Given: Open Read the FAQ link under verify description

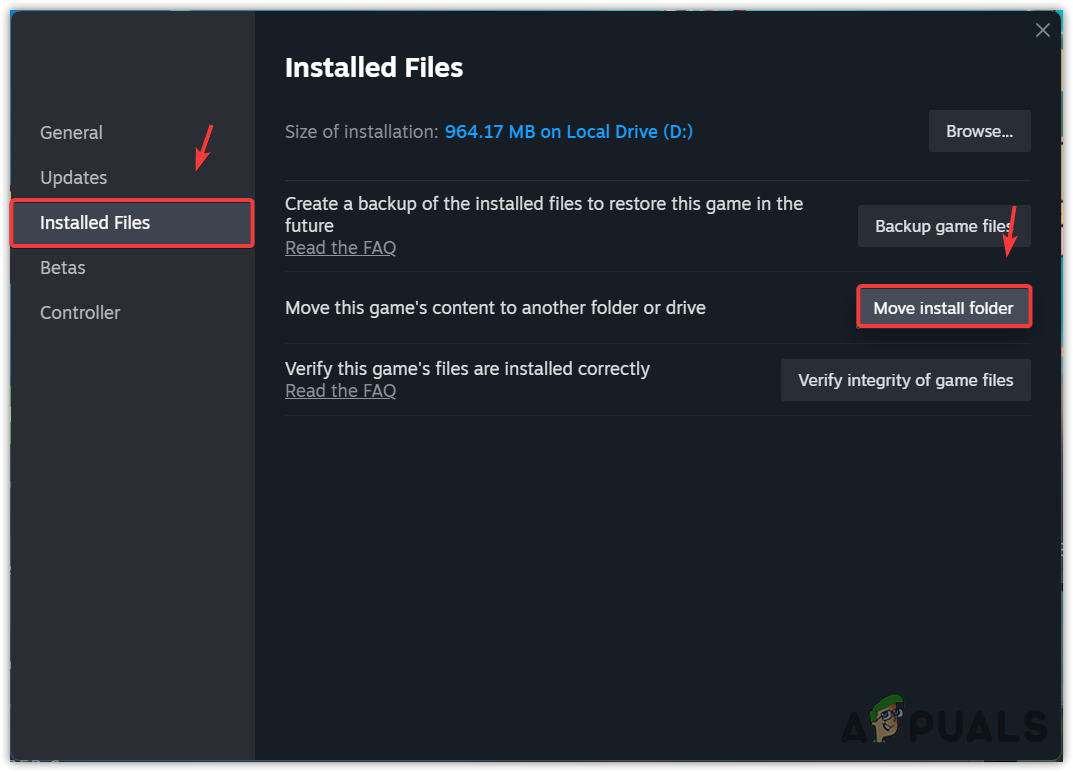Looking at the screenshot, I should coord(340,391).
